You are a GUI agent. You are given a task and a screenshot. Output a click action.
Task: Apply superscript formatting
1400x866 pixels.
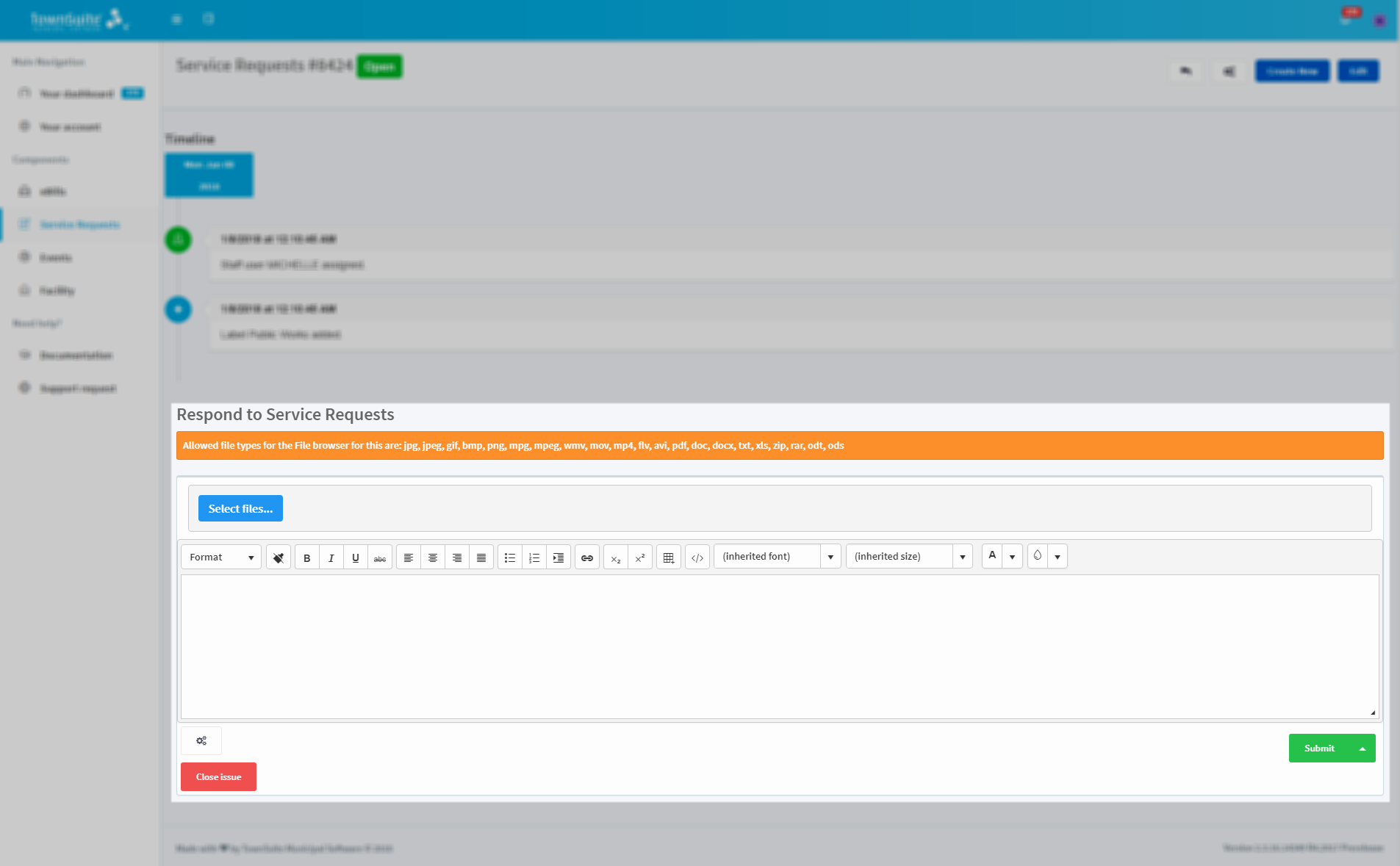coord(640,558)
